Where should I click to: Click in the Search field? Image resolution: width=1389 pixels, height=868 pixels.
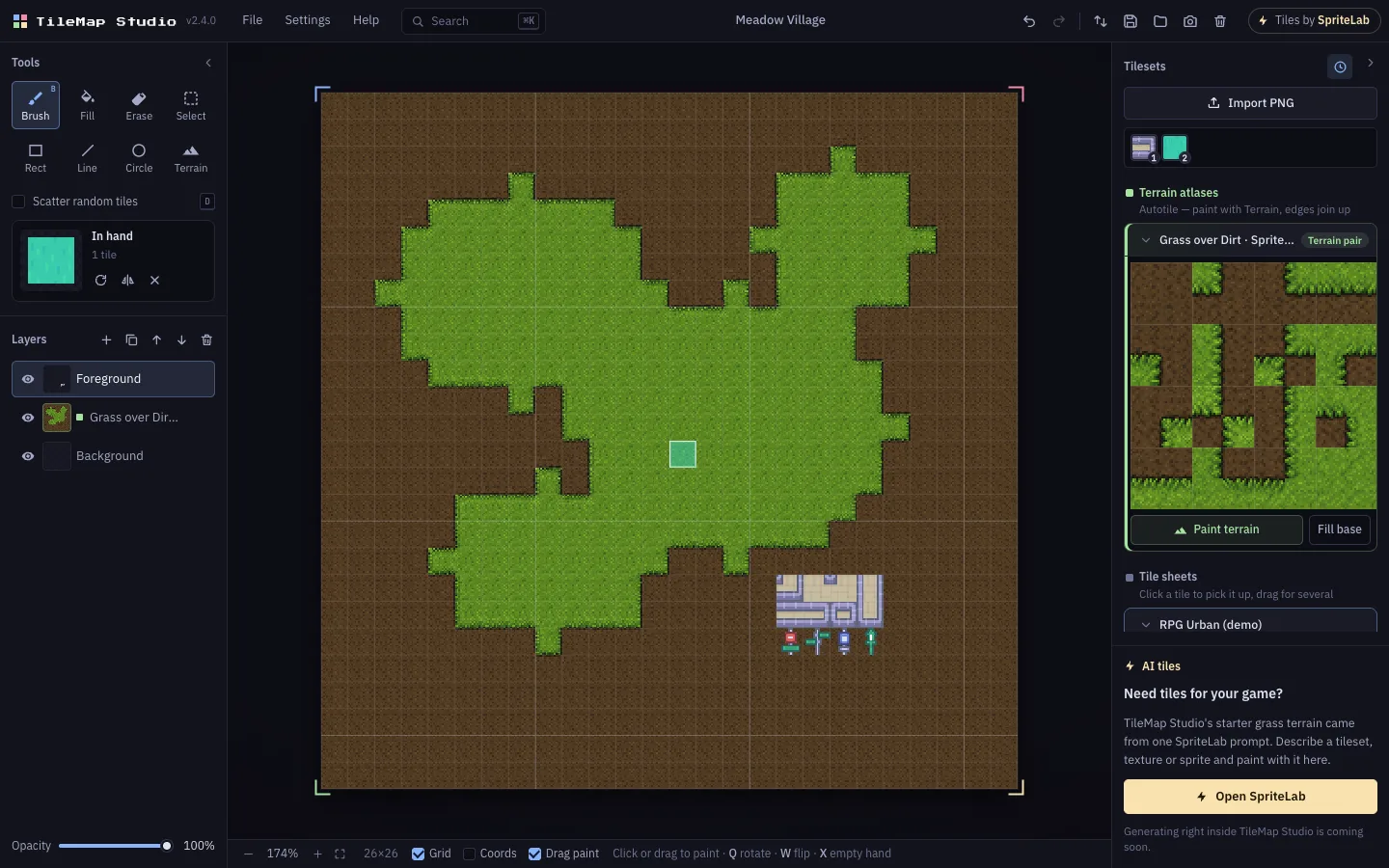pyautogui.click(x=474, y=21)
